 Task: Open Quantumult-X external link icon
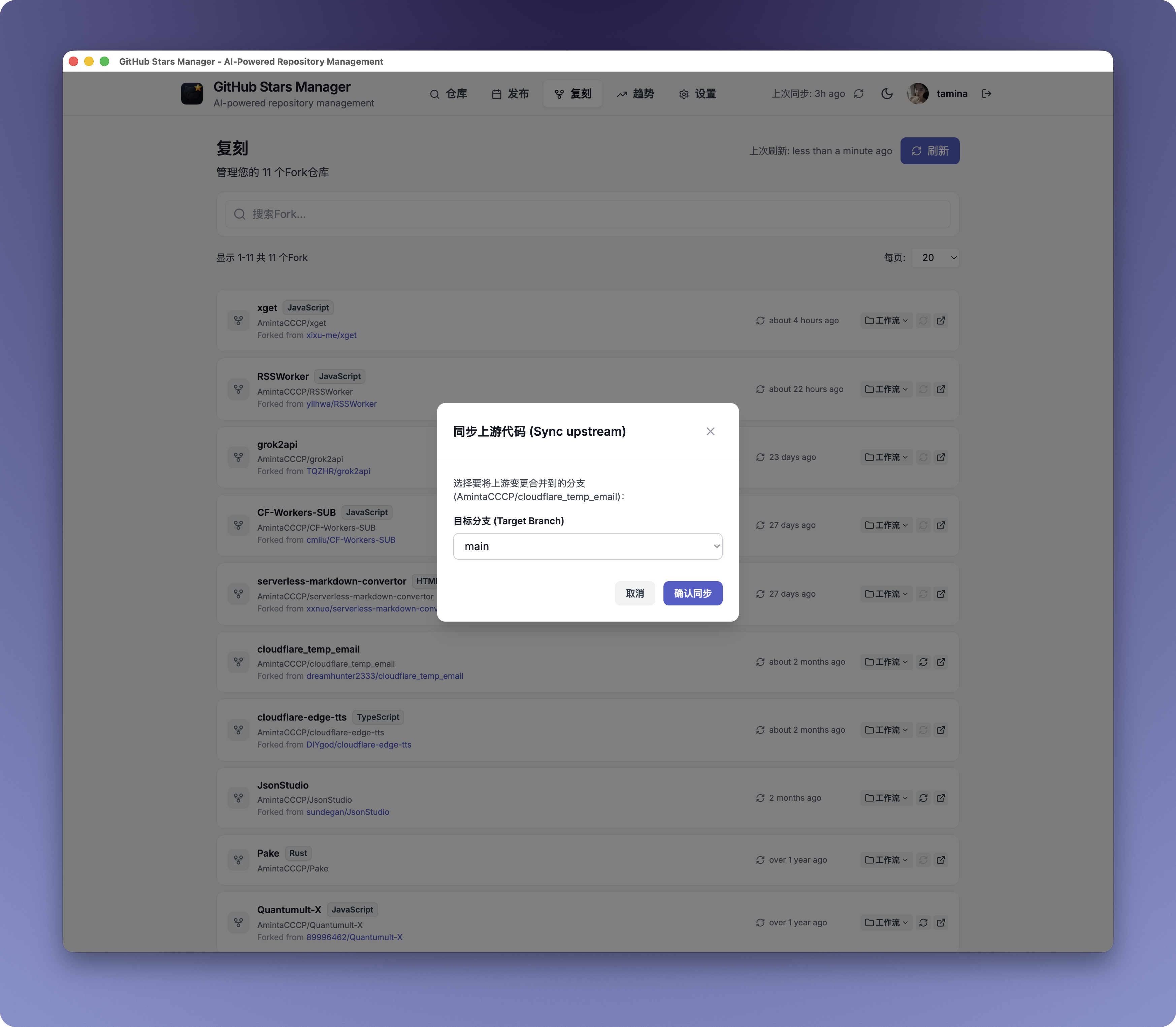[x=941, y=923]
